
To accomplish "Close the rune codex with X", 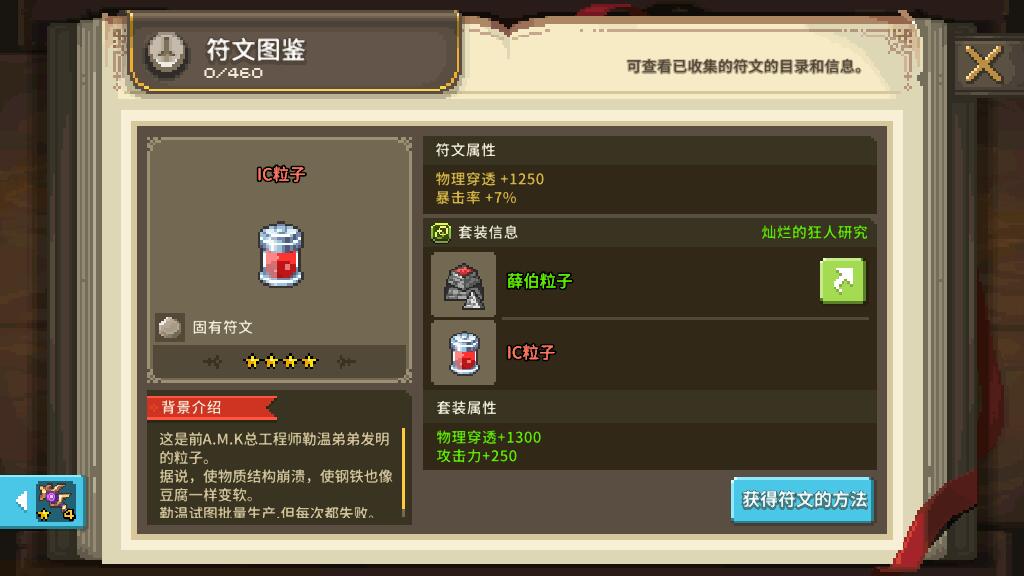I will [983, 64].
